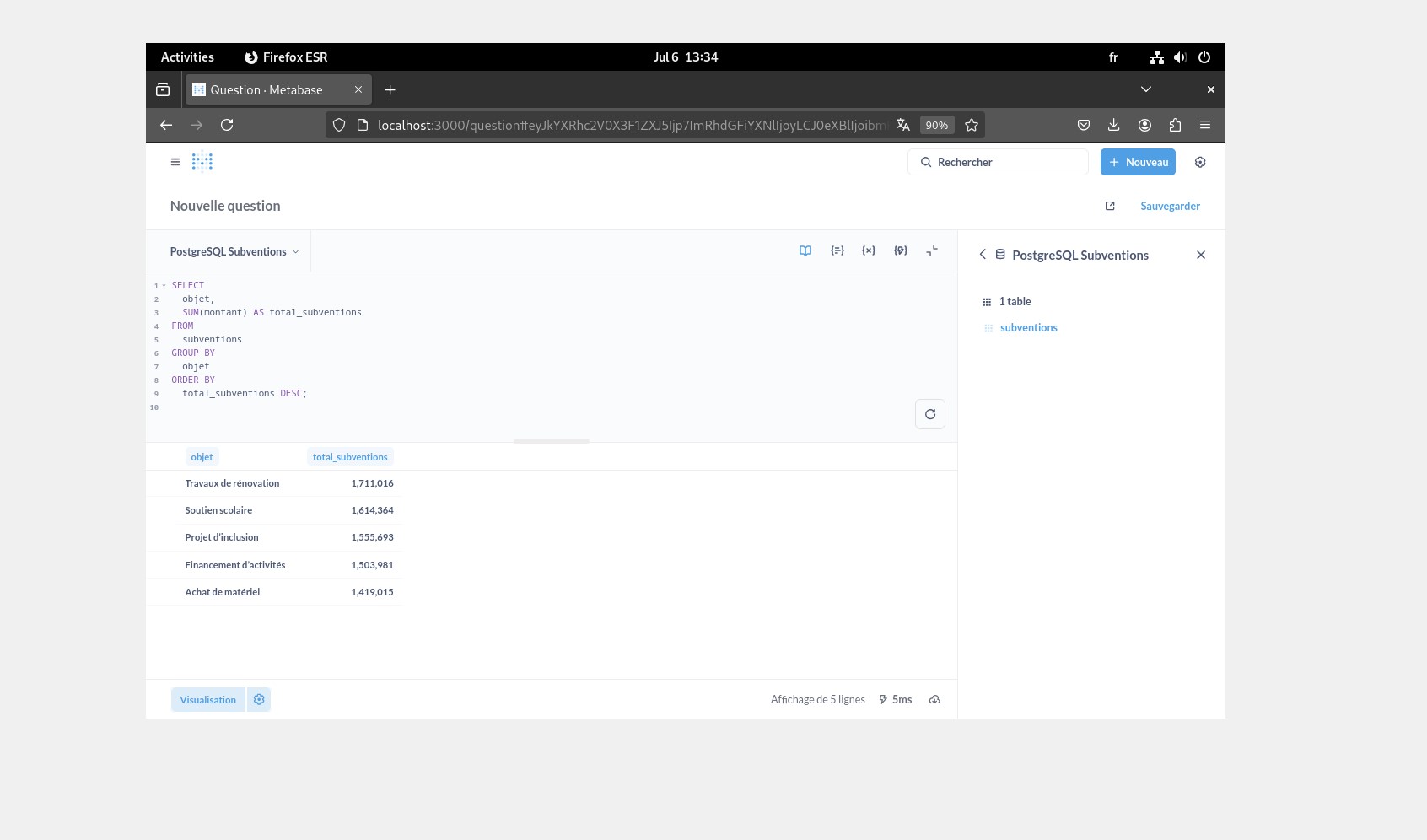This screenshot has height=840, width=1427.
Task: Open the subventions table reference
Action: click(1028, 328)
